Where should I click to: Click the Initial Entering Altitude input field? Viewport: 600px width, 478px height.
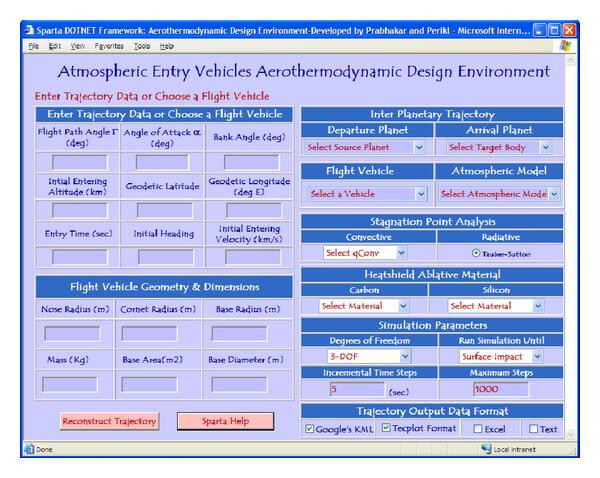[80, 210]
